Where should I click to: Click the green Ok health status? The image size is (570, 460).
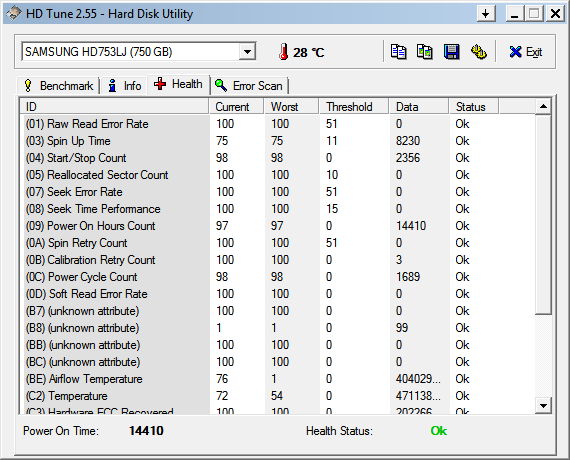click(x=439, y=431)
